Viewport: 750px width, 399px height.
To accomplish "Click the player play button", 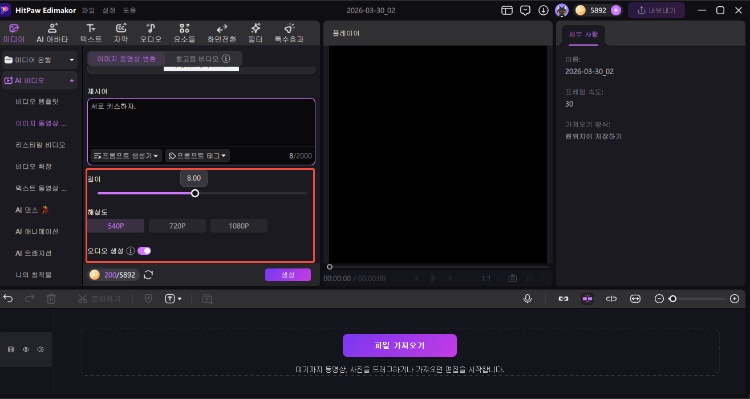I will [x=433, y=278].
